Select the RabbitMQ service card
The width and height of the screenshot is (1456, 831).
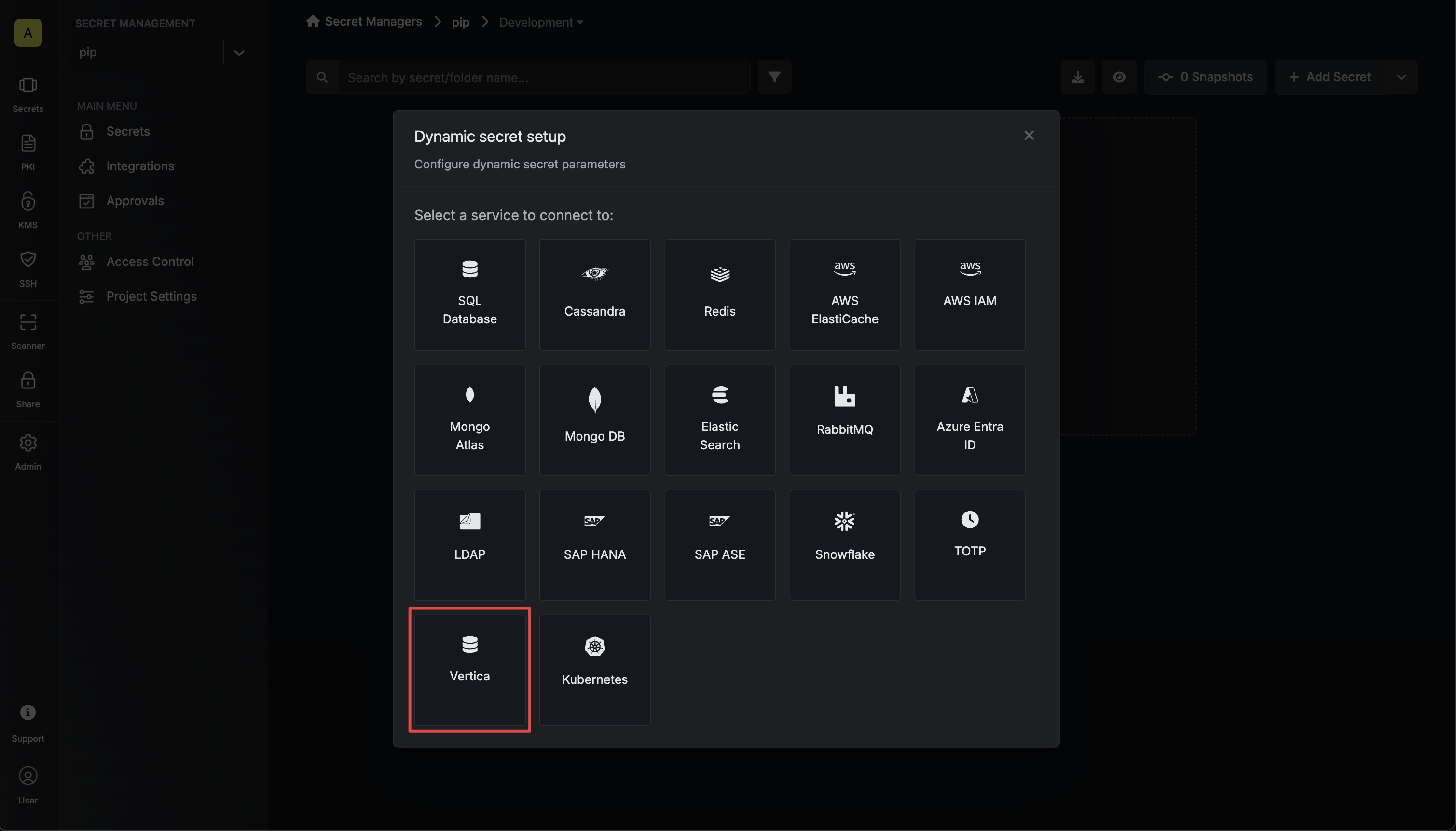(844, 420)
